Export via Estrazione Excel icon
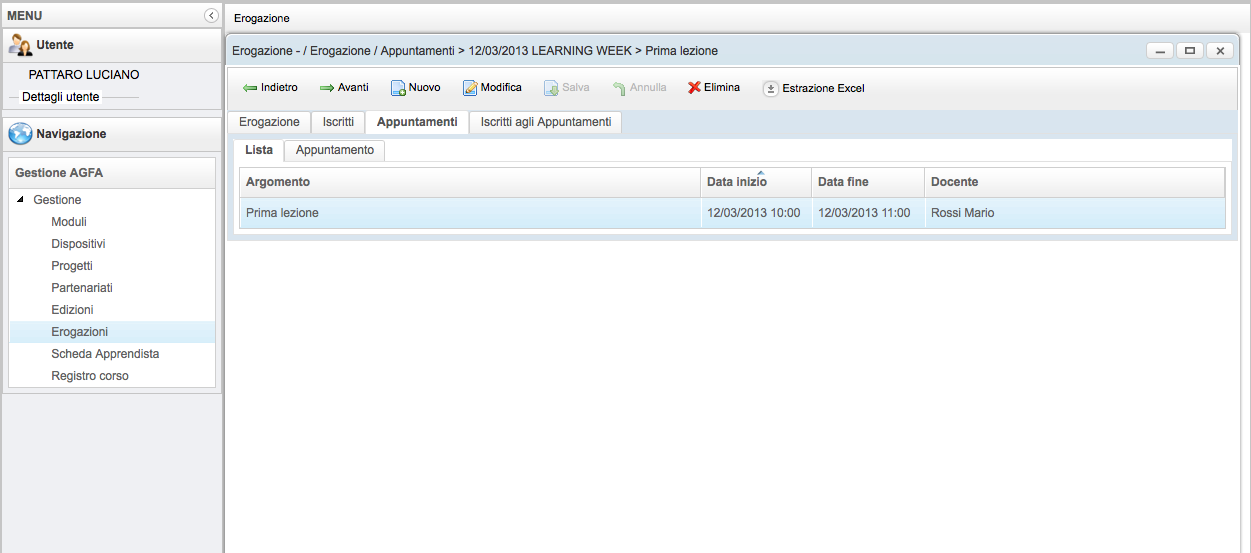 coord(770,88)
